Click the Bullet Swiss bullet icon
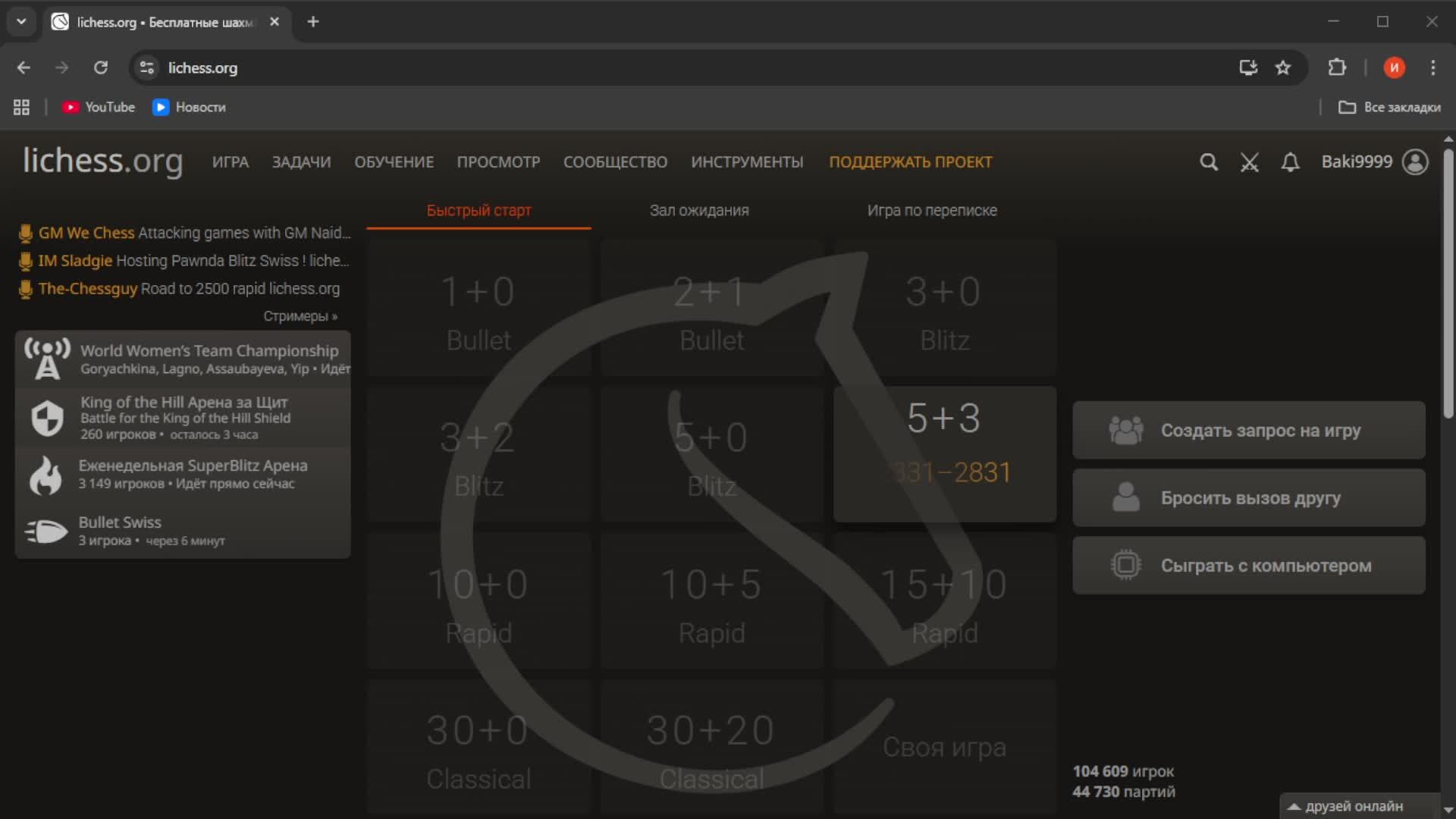This screenshot has width=1456, height=819. [47, 531]
